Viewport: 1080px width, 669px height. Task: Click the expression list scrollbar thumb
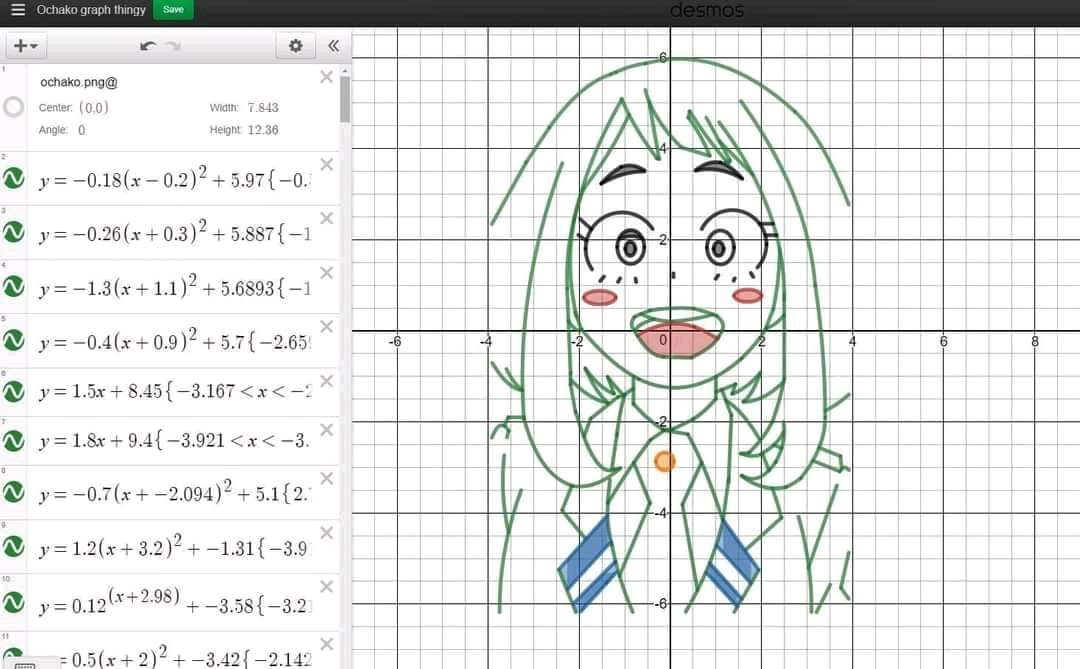[x=345, y=99]
